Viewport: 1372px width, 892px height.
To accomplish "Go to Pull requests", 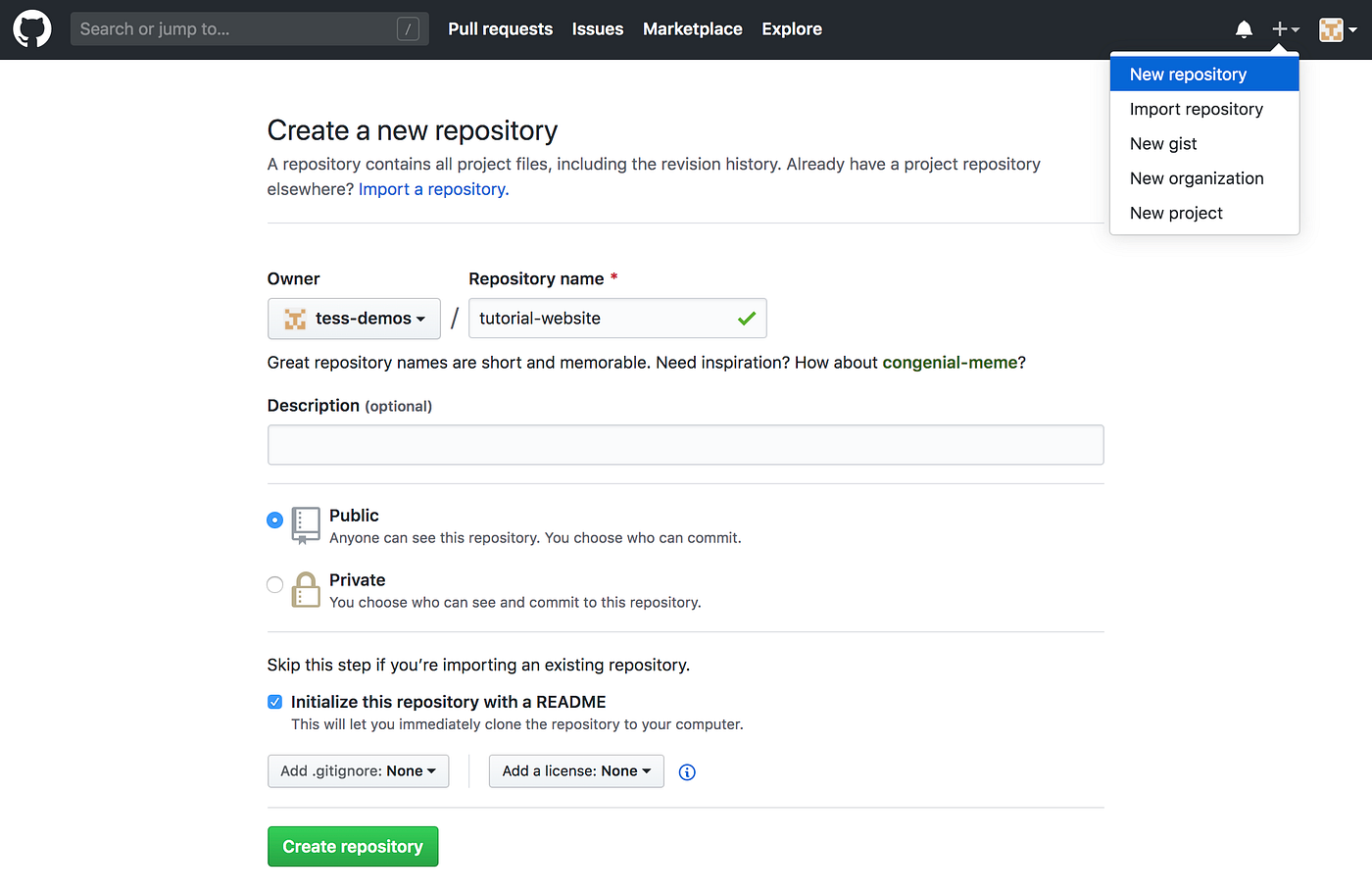I will pyautogui.click(x=501, y=29).
